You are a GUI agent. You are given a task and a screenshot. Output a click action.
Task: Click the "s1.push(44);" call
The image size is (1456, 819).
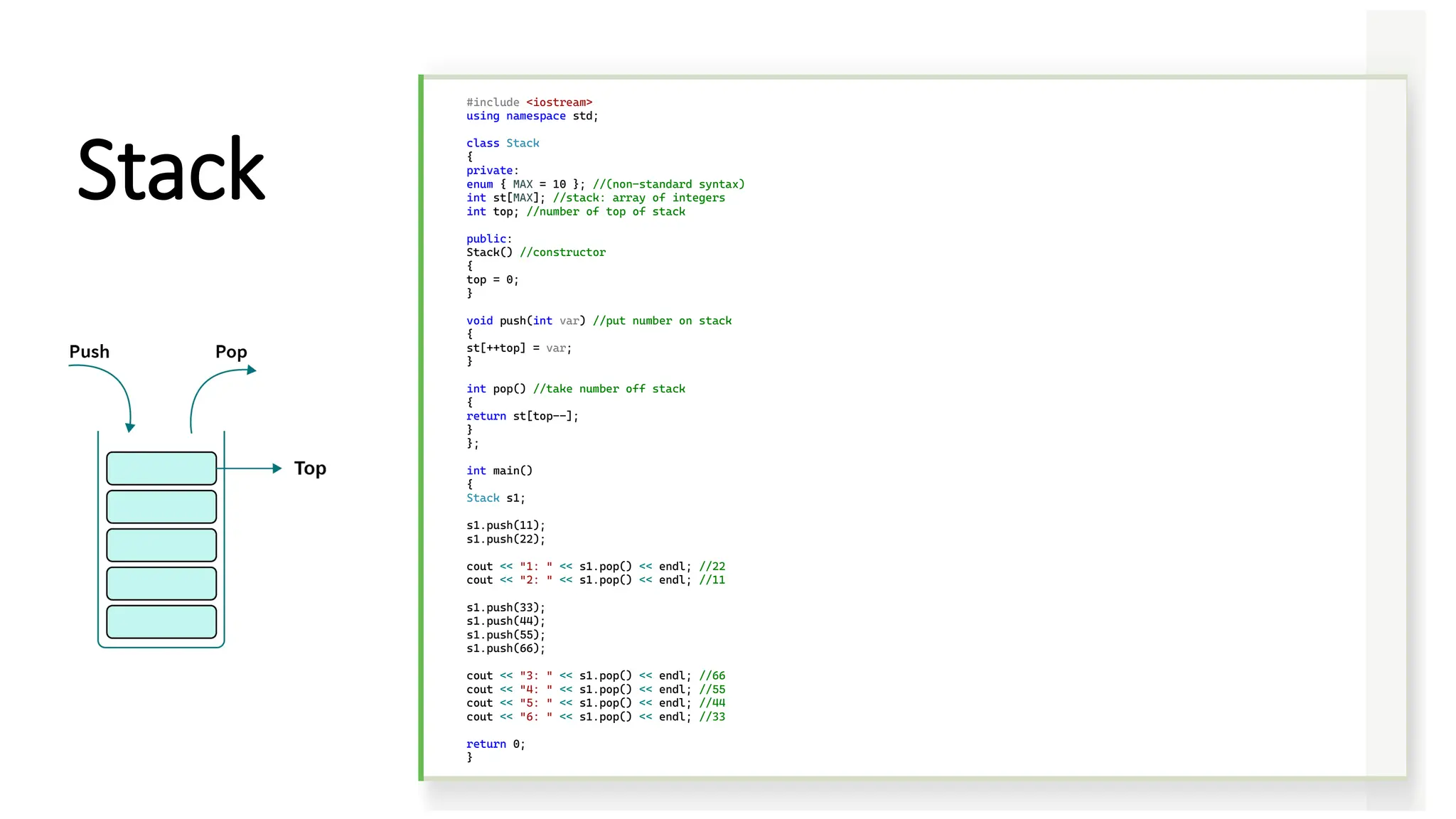(x=505, y=621)
